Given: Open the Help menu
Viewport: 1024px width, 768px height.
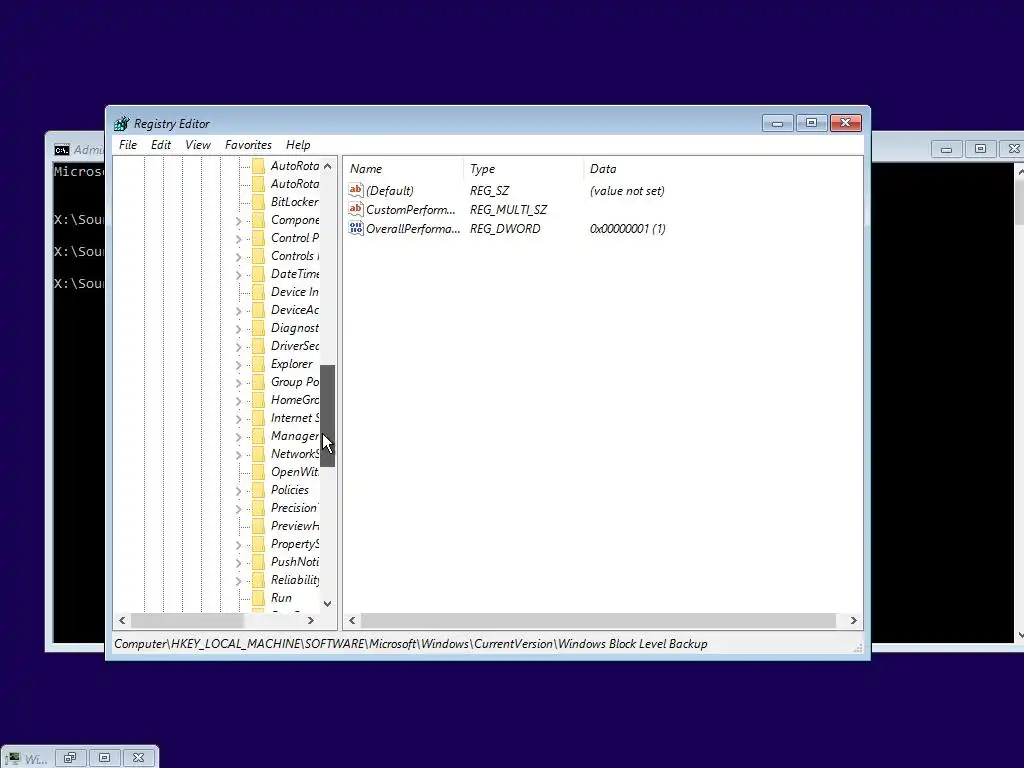Looking at the screenshot, I should point(298,145).
